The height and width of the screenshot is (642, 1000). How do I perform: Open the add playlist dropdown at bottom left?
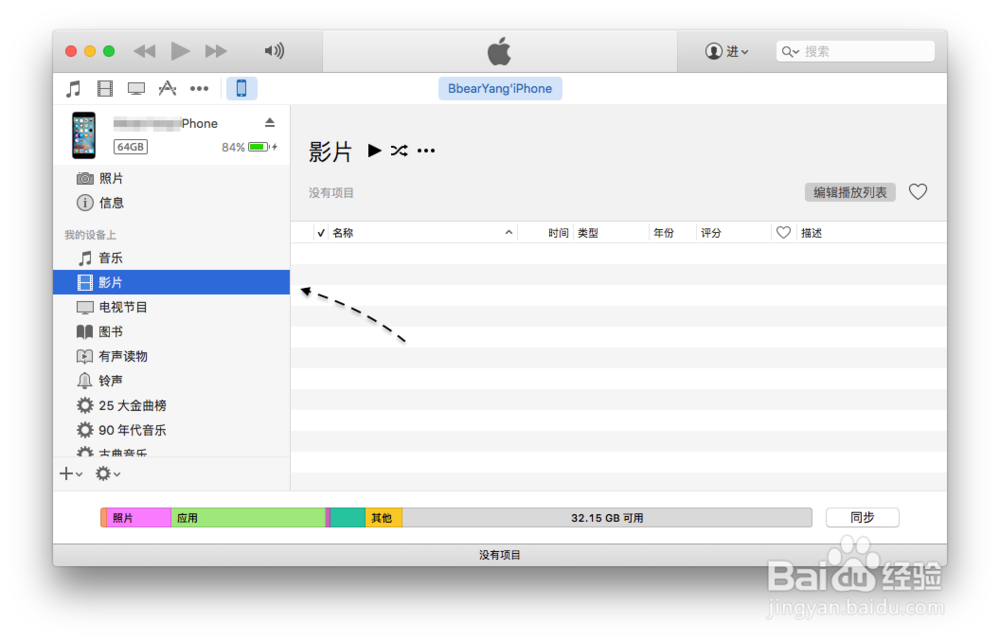tap(70, 473)
